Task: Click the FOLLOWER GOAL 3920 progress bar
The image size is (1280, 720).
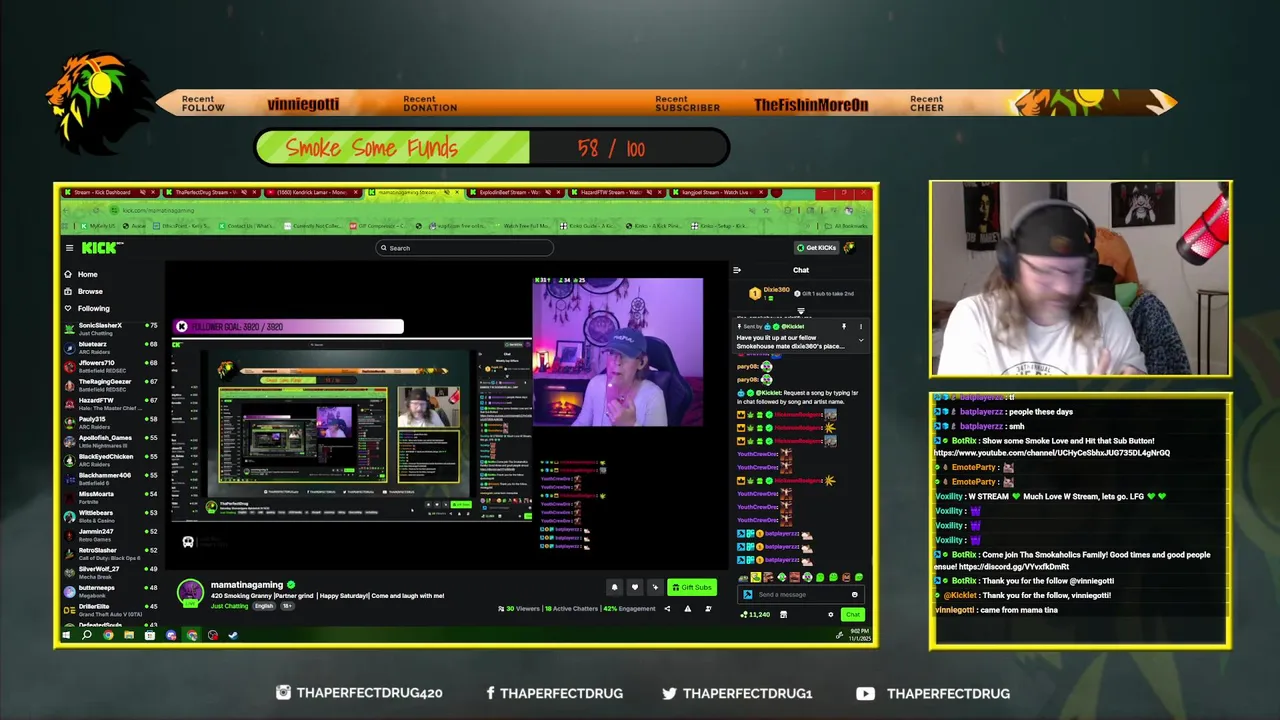Action: pyautogui.click(x=289, y=326)
